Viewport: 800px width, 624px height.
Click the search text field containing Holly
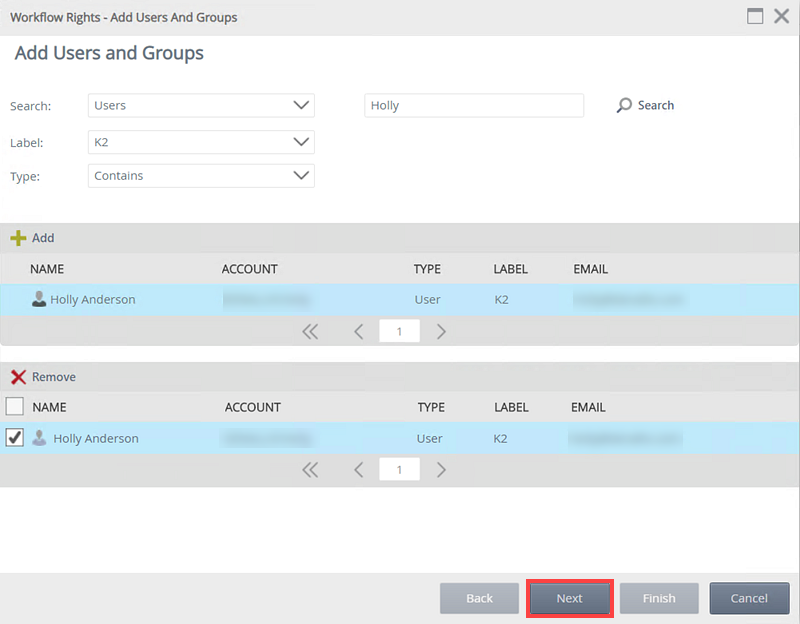[473, 105]
